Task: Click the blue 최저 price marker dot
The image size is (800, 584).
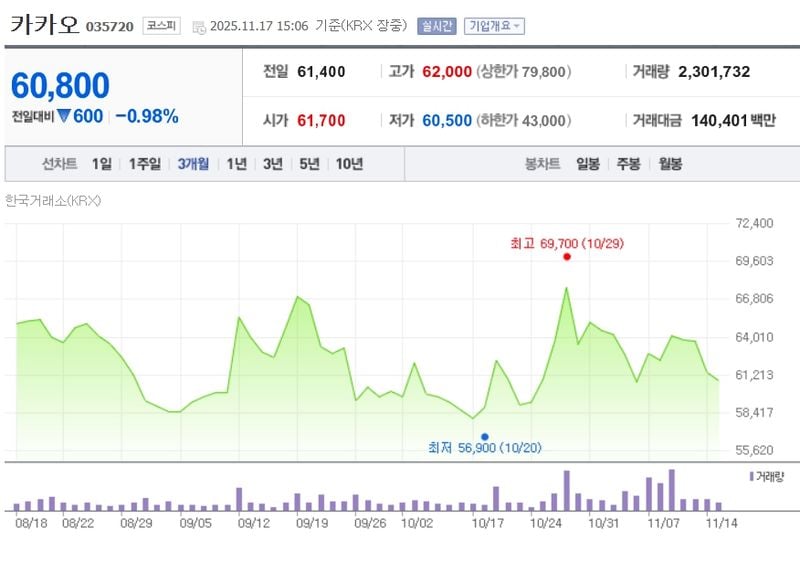Action: (x=484, y=435)
